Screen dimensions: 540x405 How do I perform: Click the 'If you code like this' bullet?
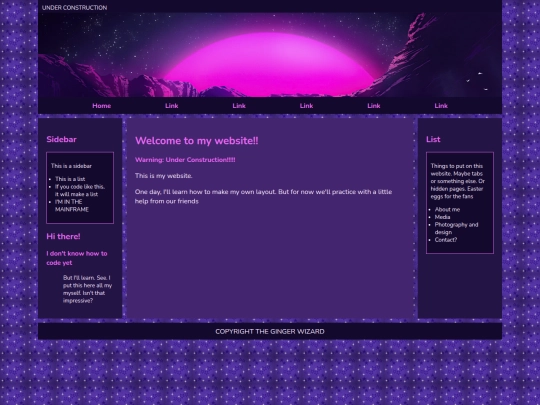(80, 190)
